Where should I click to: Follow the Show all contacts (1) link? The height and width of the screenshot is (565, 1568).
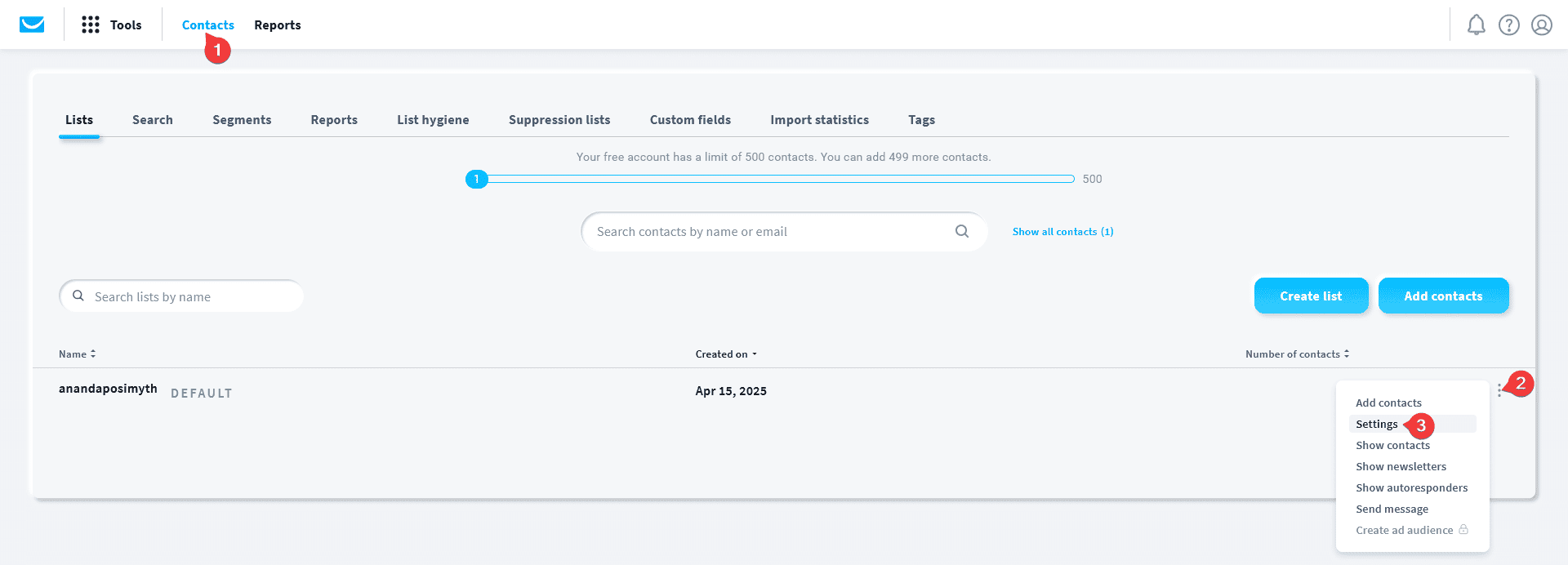1062,232
